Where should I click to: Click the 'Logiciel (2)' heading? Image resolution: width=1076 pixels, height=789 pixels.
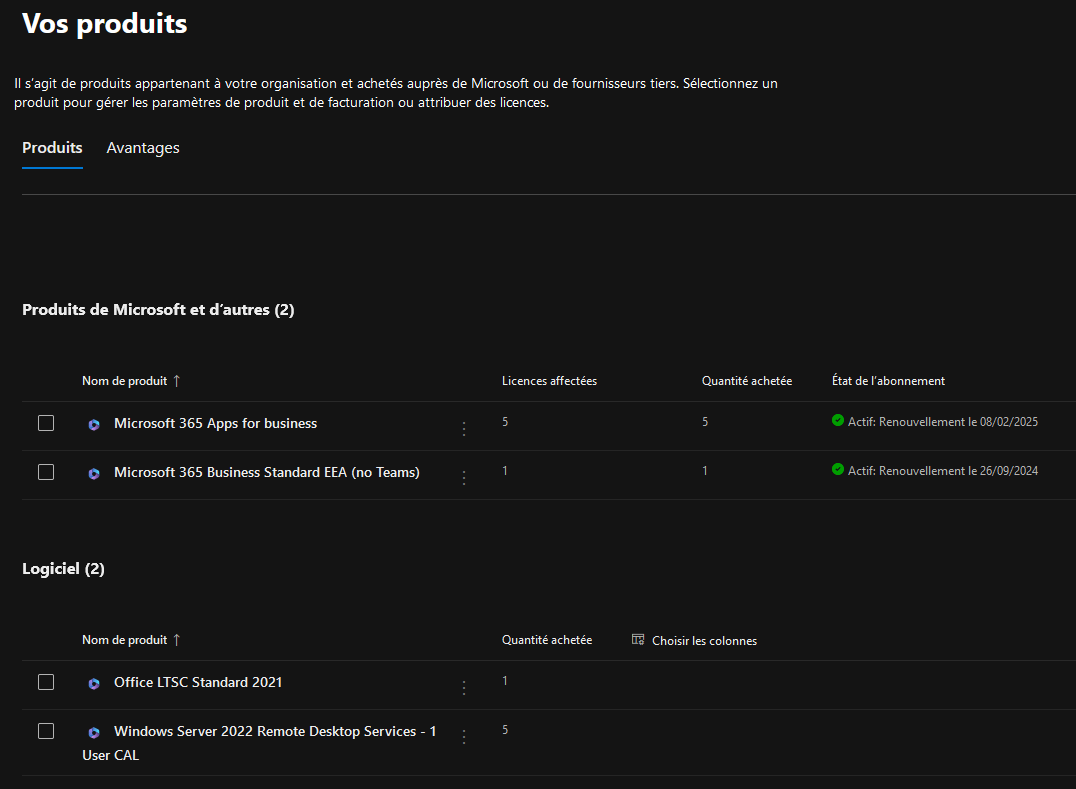point(63,569)
